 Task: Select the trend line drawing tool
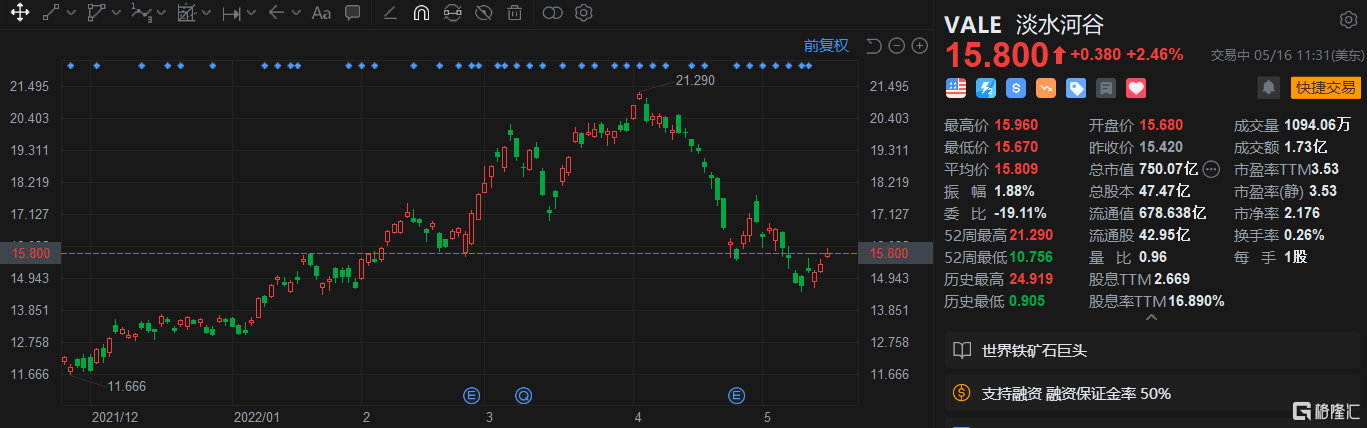[52, 13]
